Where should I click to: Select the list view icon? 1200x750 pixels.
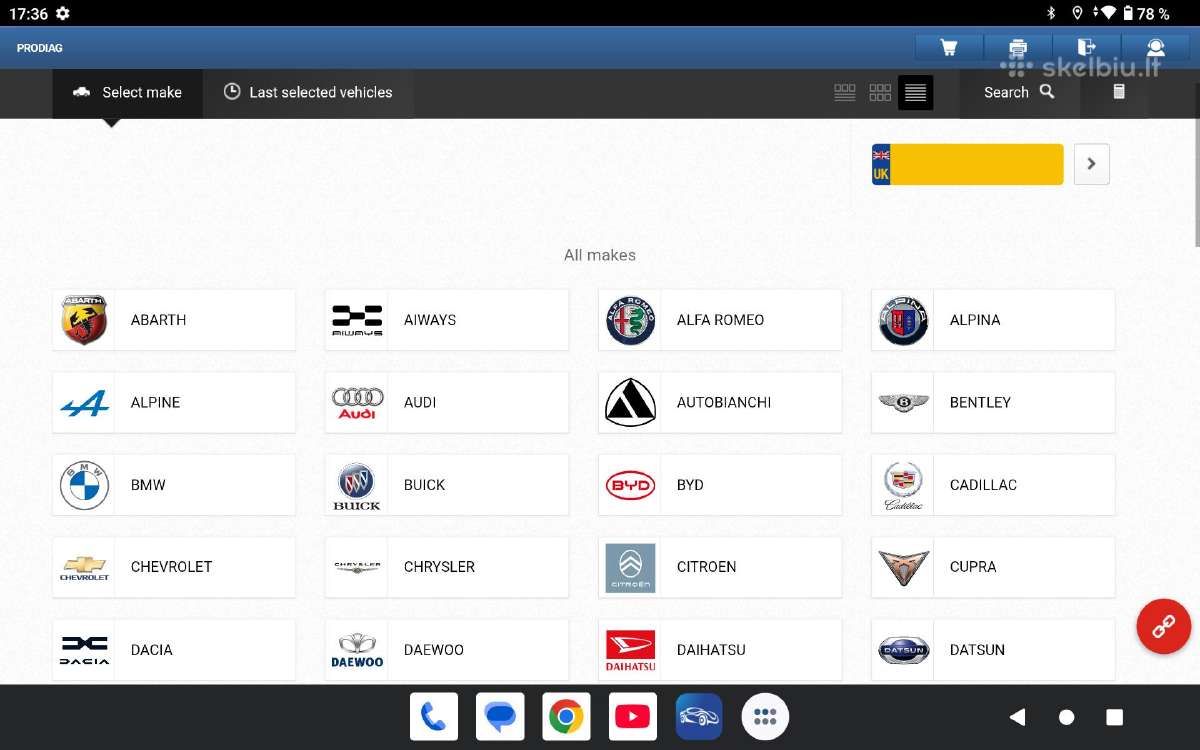[915, 93]
